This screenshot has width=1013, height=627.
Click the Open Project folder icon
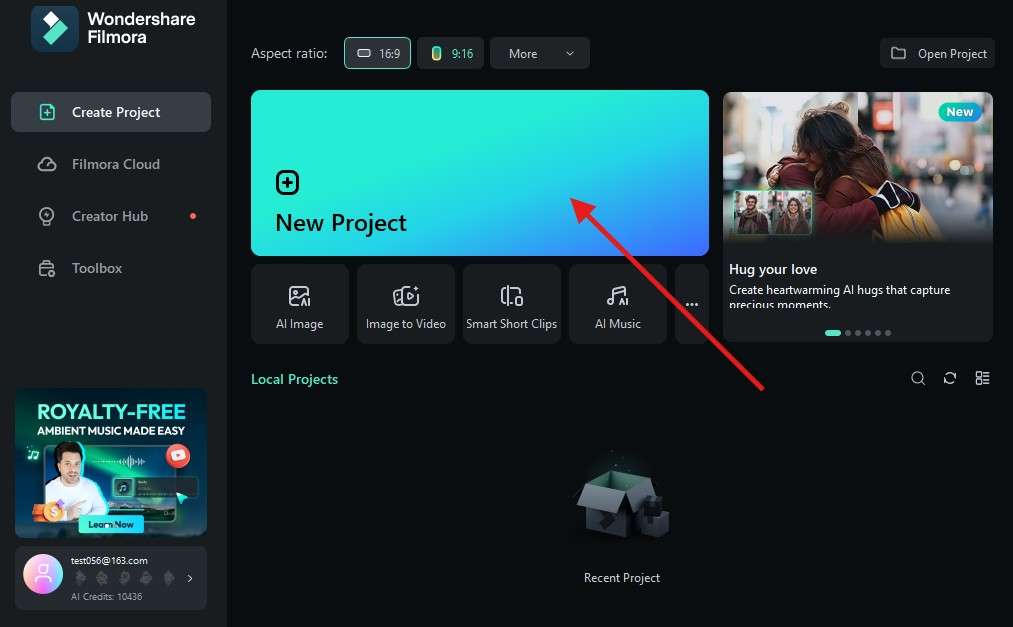coord(898,53)
